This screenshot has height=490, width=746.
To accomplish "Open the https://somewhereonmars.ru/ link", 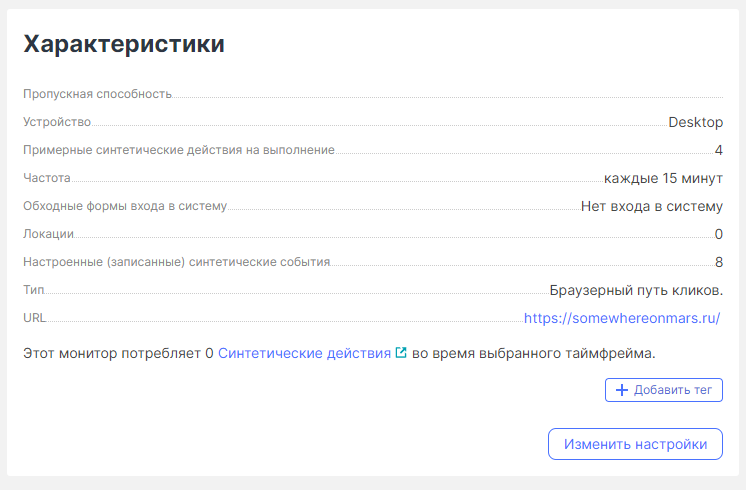I will 622,318.
